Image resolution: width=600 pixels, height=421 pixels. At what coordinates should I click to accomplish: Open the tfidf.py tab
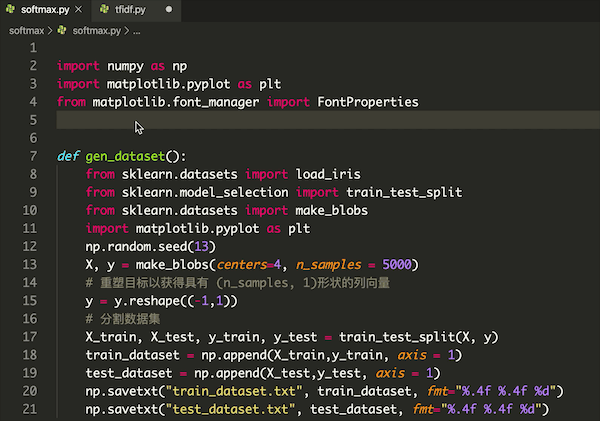(132, 9)
